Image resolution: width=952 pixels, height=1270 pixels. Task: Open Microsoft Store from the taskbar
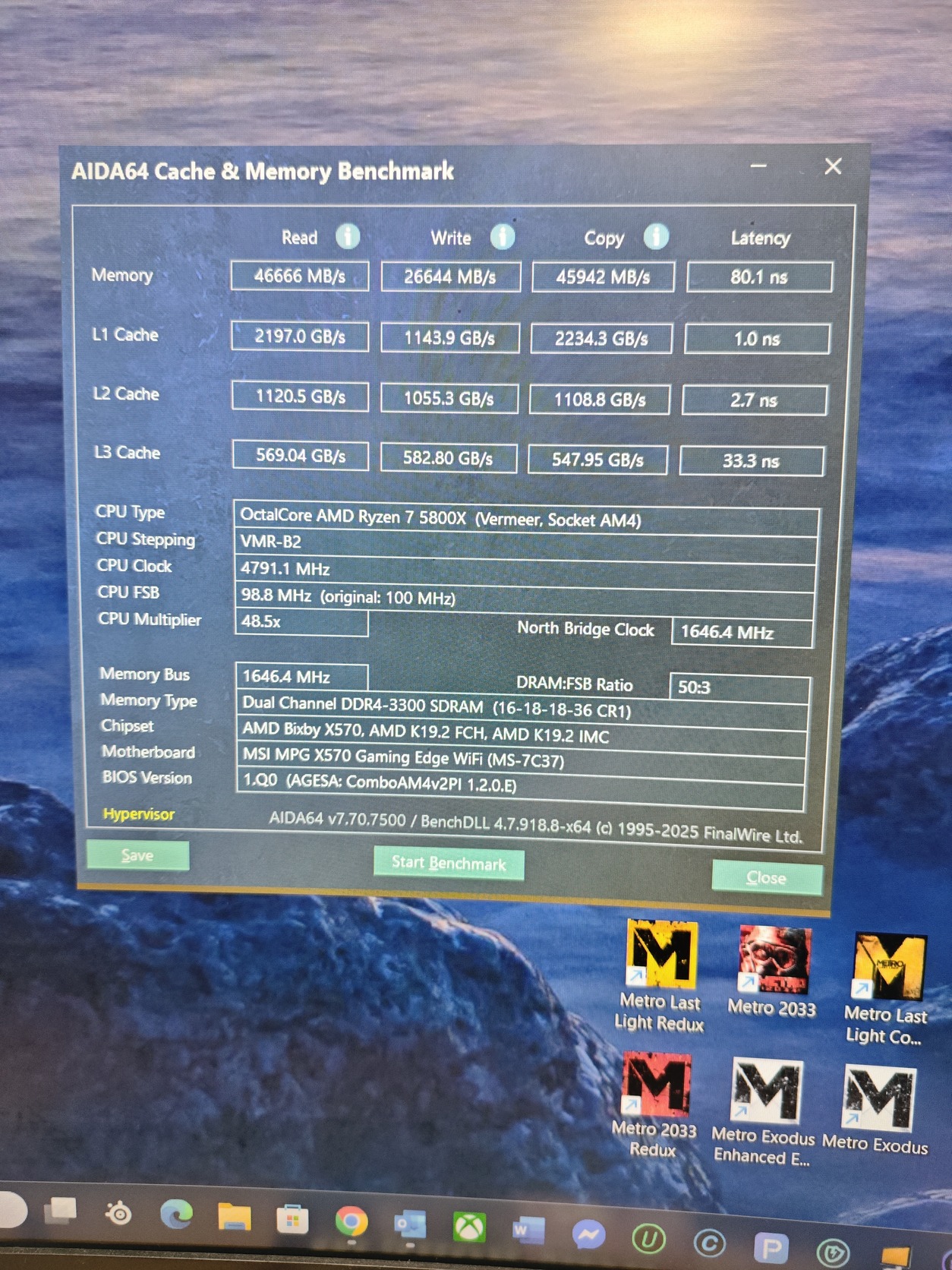tap(292, 1220)
